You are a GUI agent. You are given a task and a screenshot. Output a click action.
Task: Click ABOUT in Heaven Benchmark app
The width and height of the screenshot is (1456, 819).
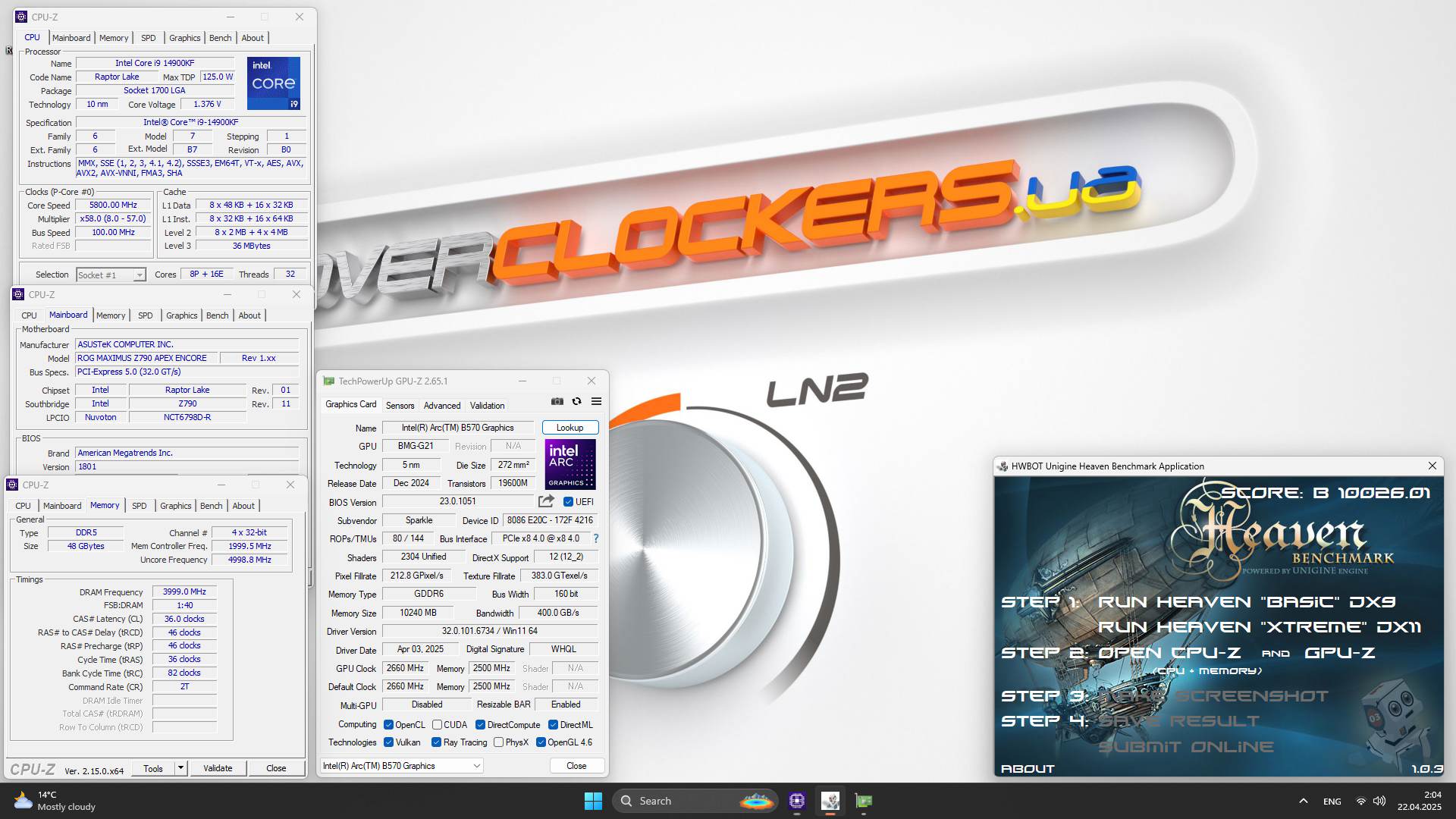pyautogui.click(x=1028, y=768)
